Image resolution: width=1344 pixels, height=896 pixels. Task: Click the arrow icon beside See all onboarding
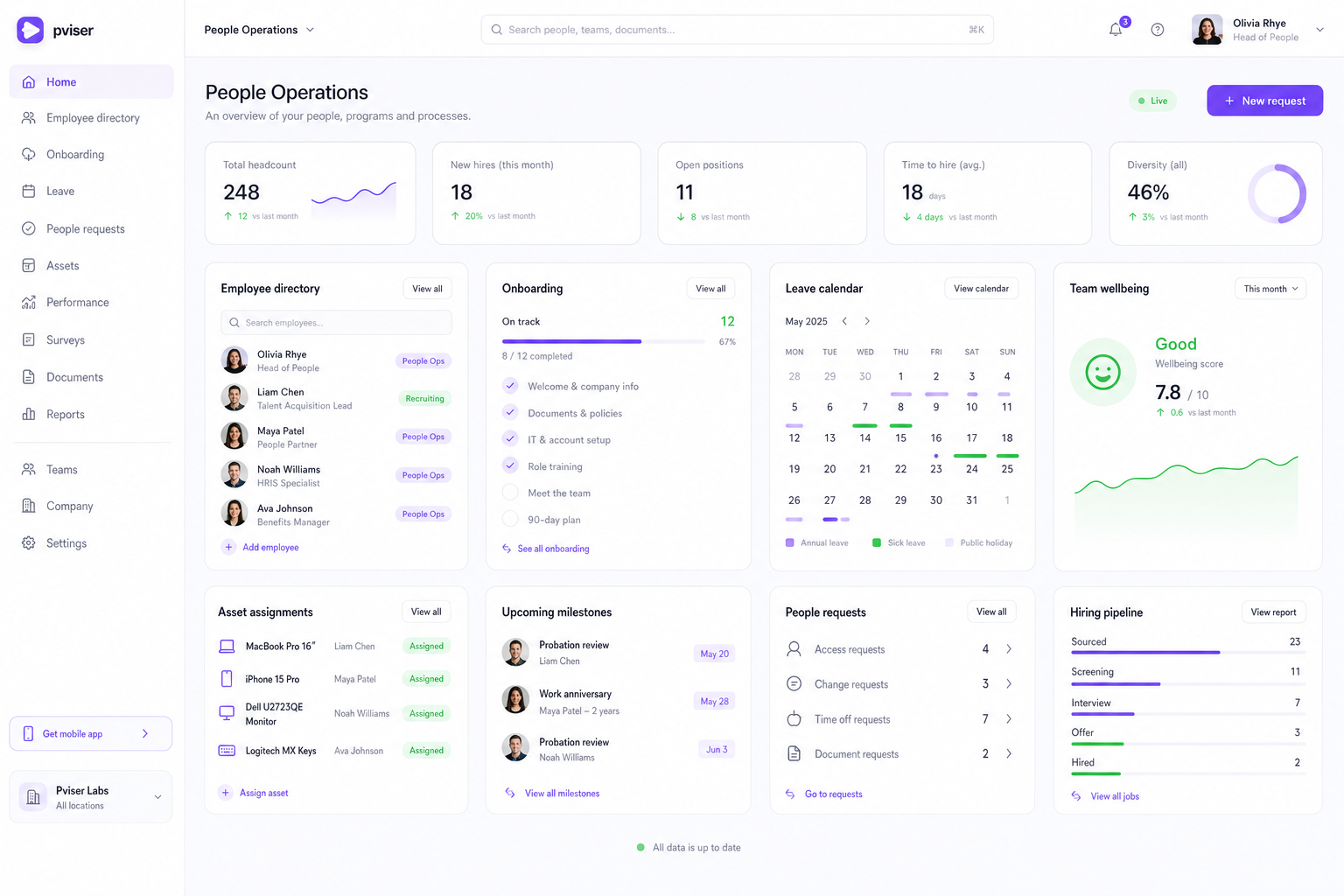tap(507, 549)
